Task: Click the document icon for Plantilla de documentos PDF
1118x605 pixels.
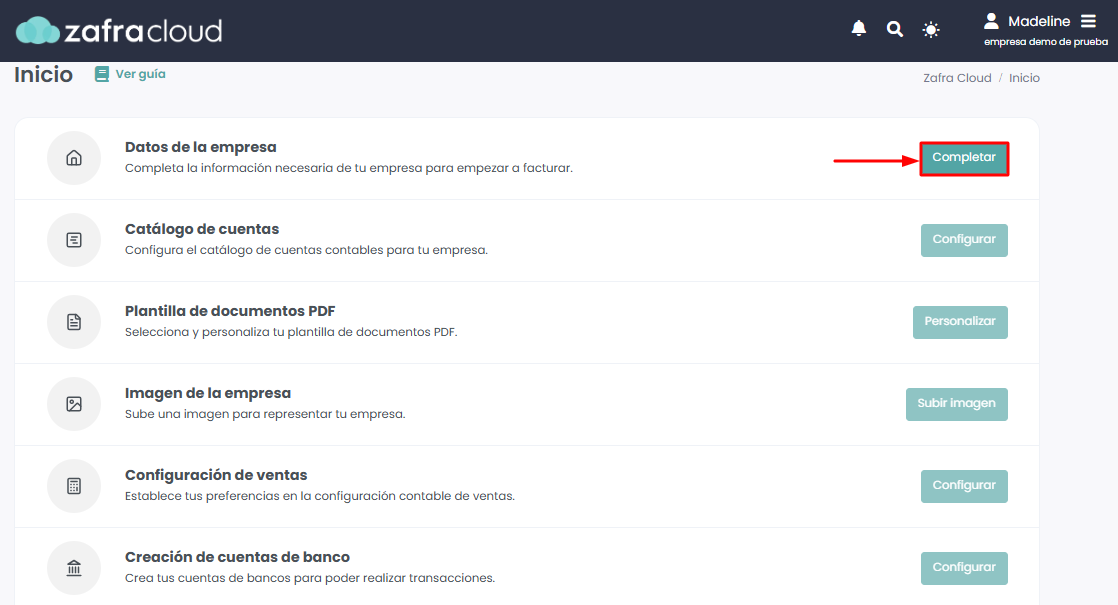Action: pos(74,322)
